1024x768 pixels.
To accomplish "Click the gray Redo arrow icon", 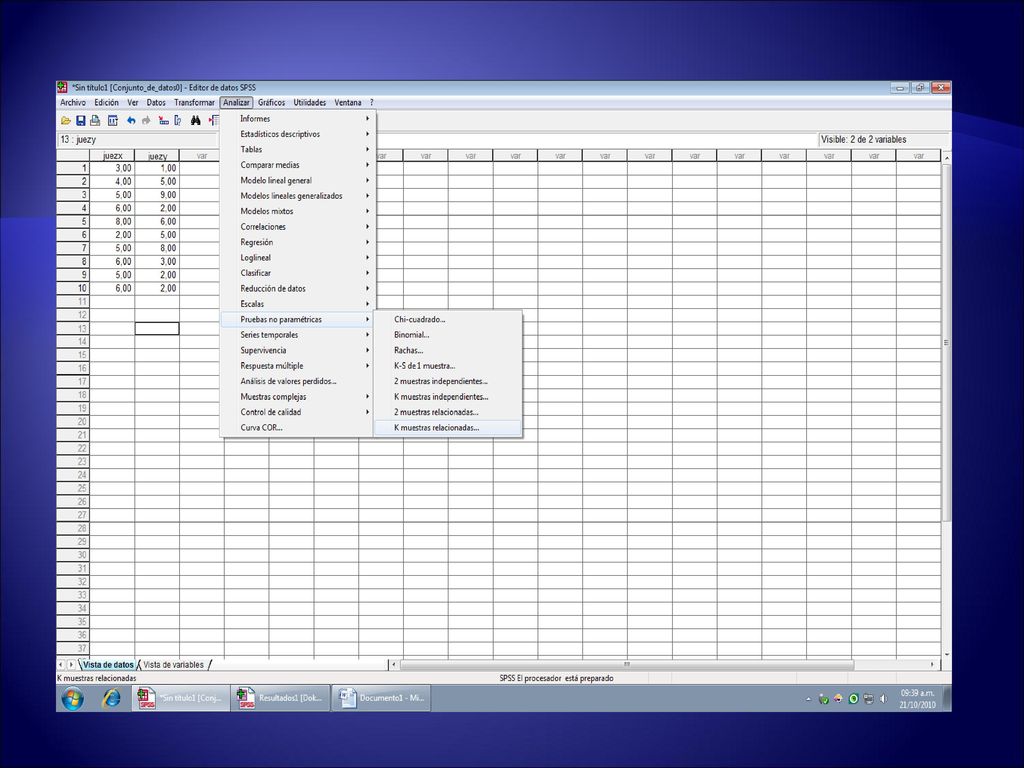I will pos(146,121).
